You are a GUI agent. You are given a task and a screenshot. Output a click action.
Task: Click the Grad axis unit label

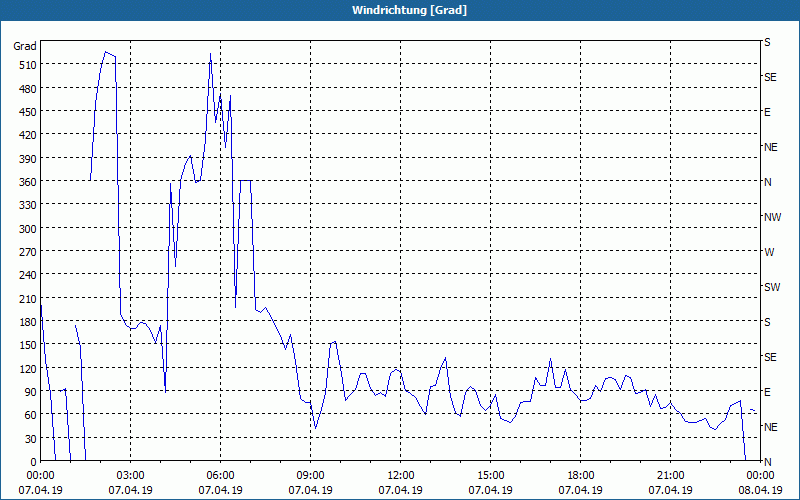[x=25, y=46]
